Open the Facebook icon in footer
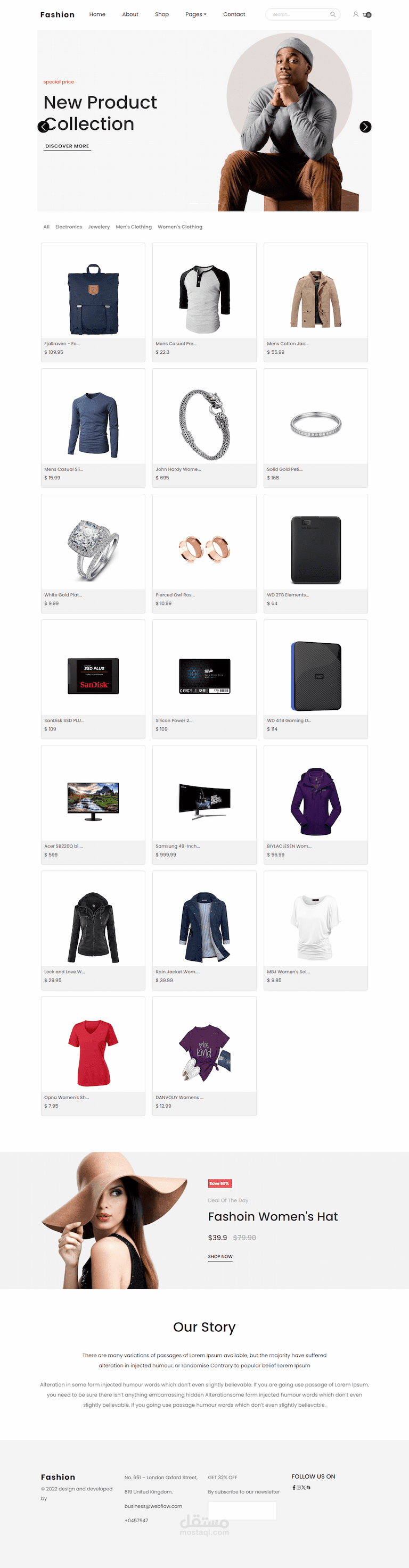Image resolution: width=409 pixels, height=1568 pixels. (294, 1488)
